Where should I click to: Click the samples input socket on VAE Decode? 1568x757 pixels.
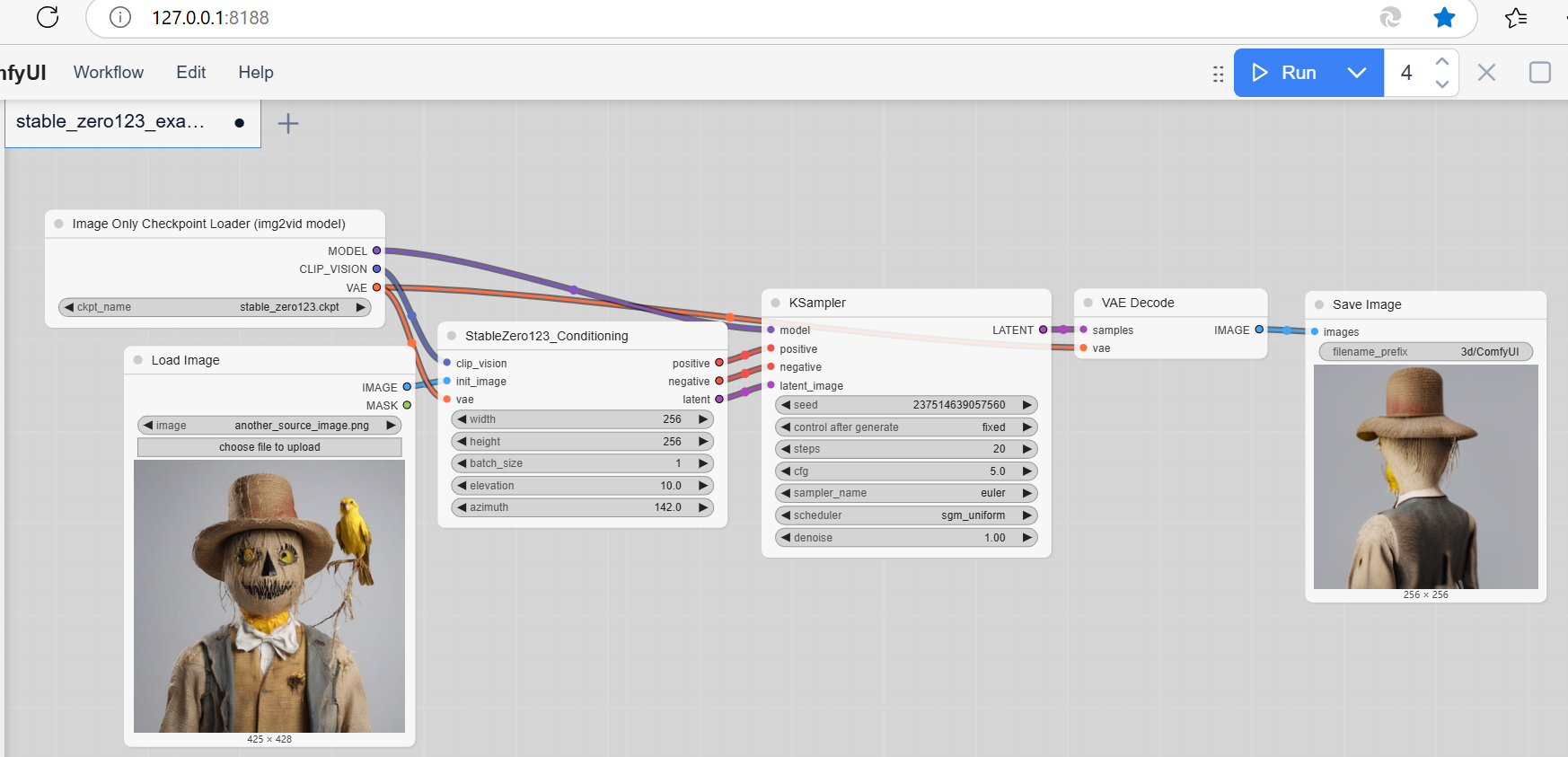coord(1084,330)
